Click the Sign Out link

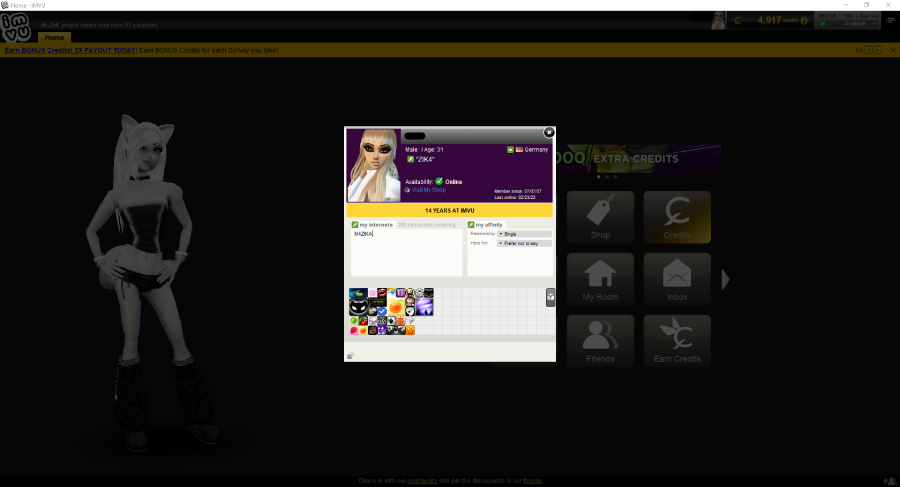point(869,16)
